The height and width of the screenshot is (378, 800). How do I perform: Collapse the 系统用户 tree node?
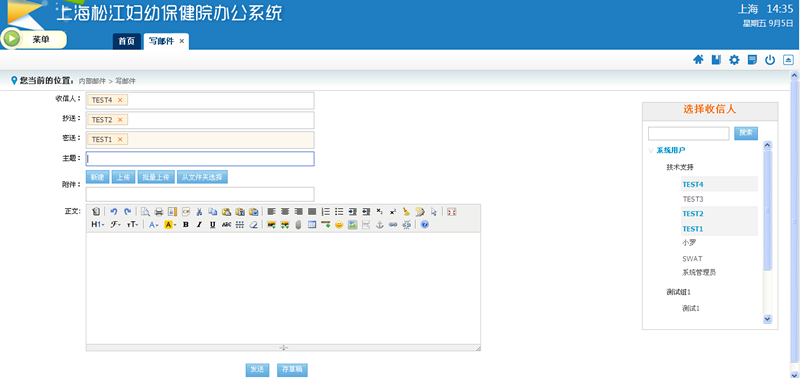click(651, 150)
